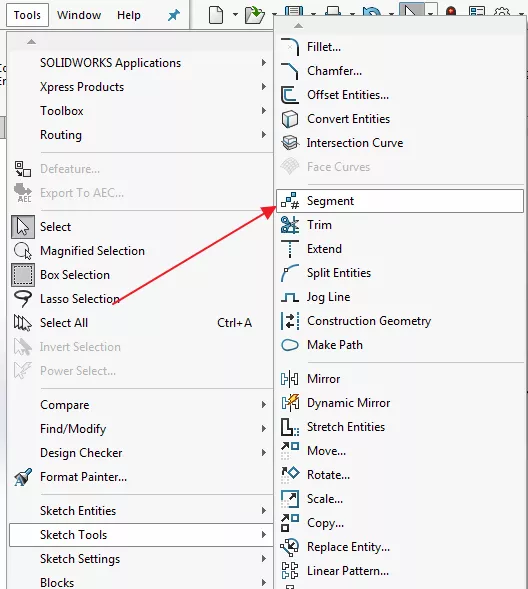Select the Segment tool icon
Image resolution: width=528 pixels, height=589 pixels.
tap(290, 201)
